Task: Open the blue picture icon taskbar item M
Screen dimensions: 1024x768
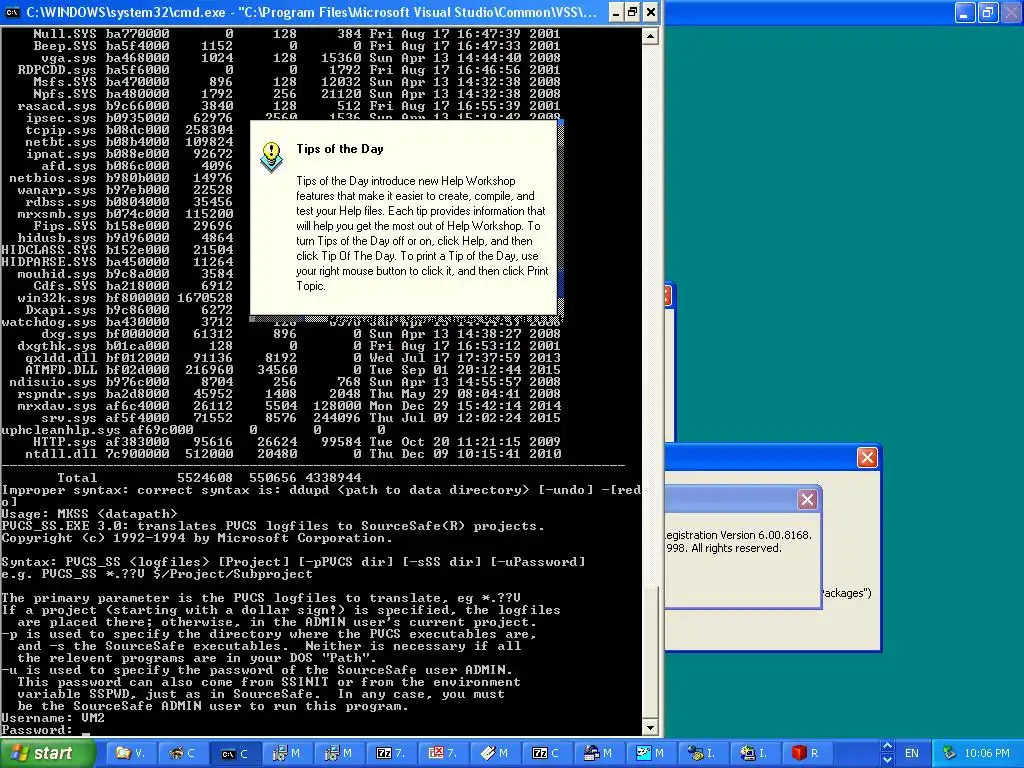Action: point(652,753)
